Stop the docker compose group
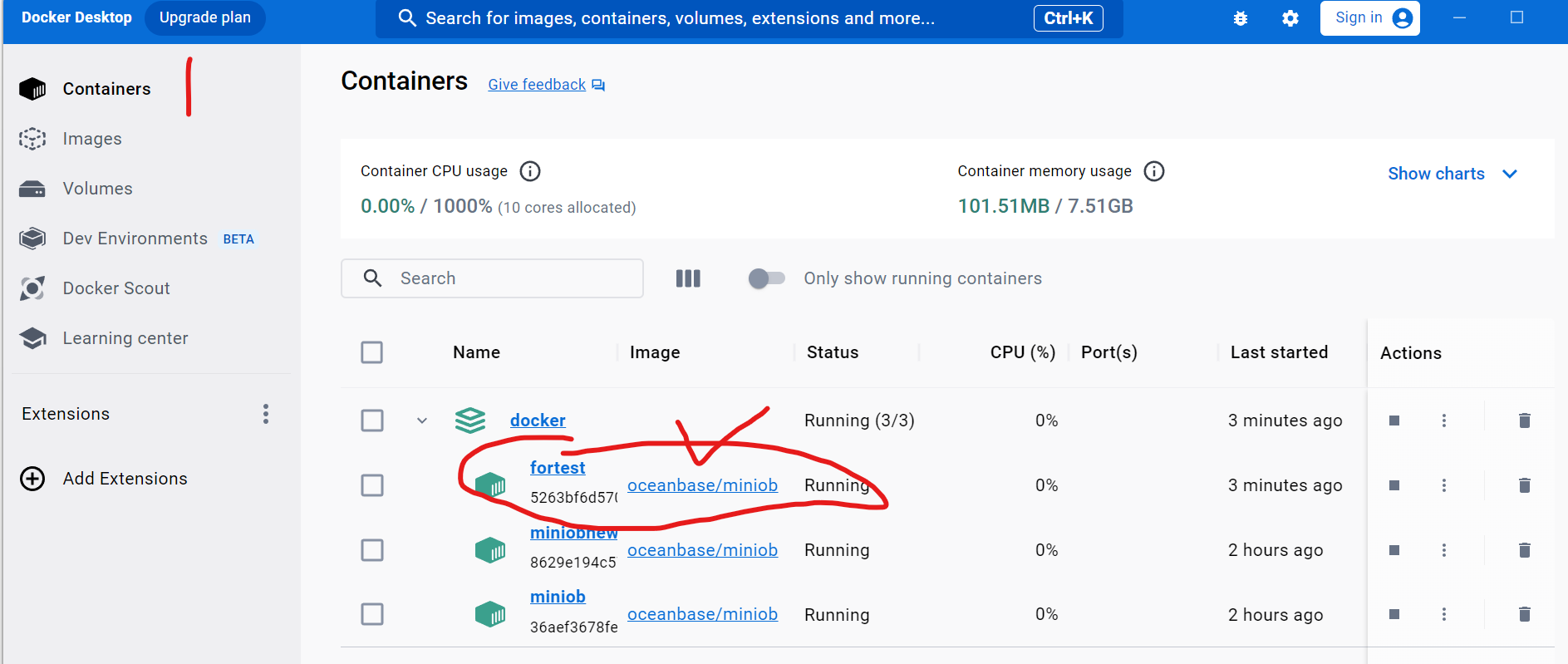Screen dimensions: 1568x664 click(1394, 421)
